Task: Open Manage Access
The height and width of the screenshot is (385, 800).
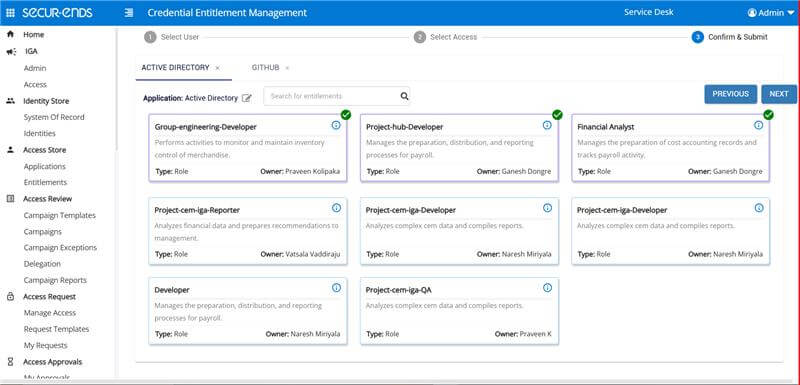Action: coord(49,313)
